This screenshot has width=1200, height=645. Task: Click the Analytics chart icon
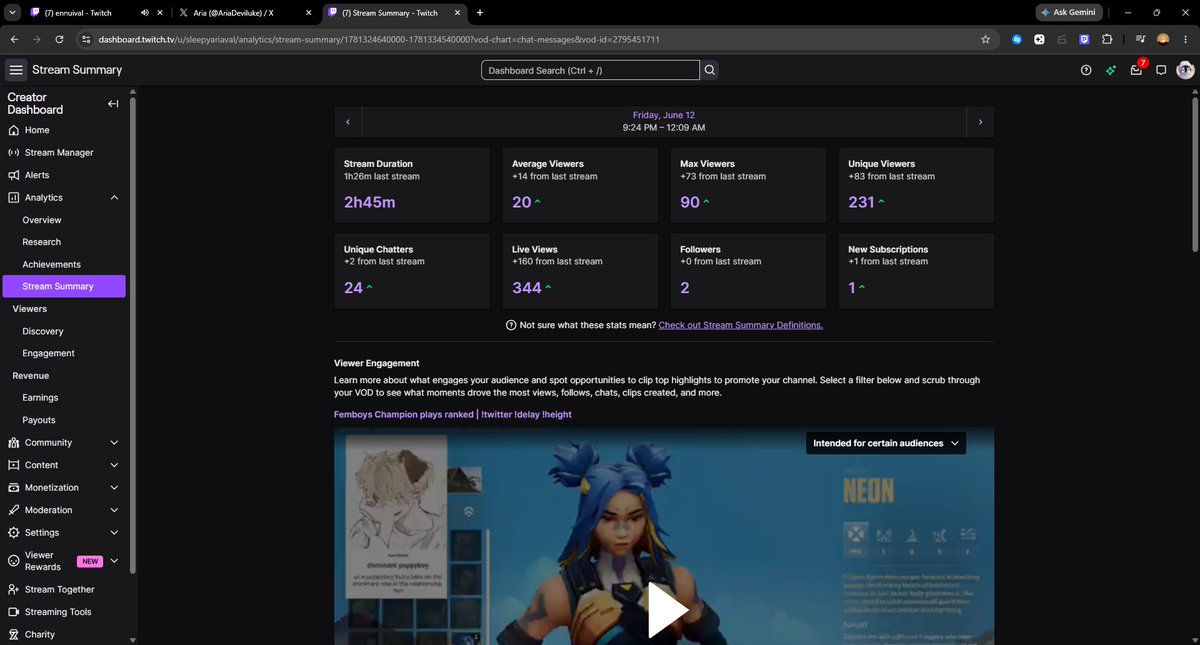pos(14,198)
